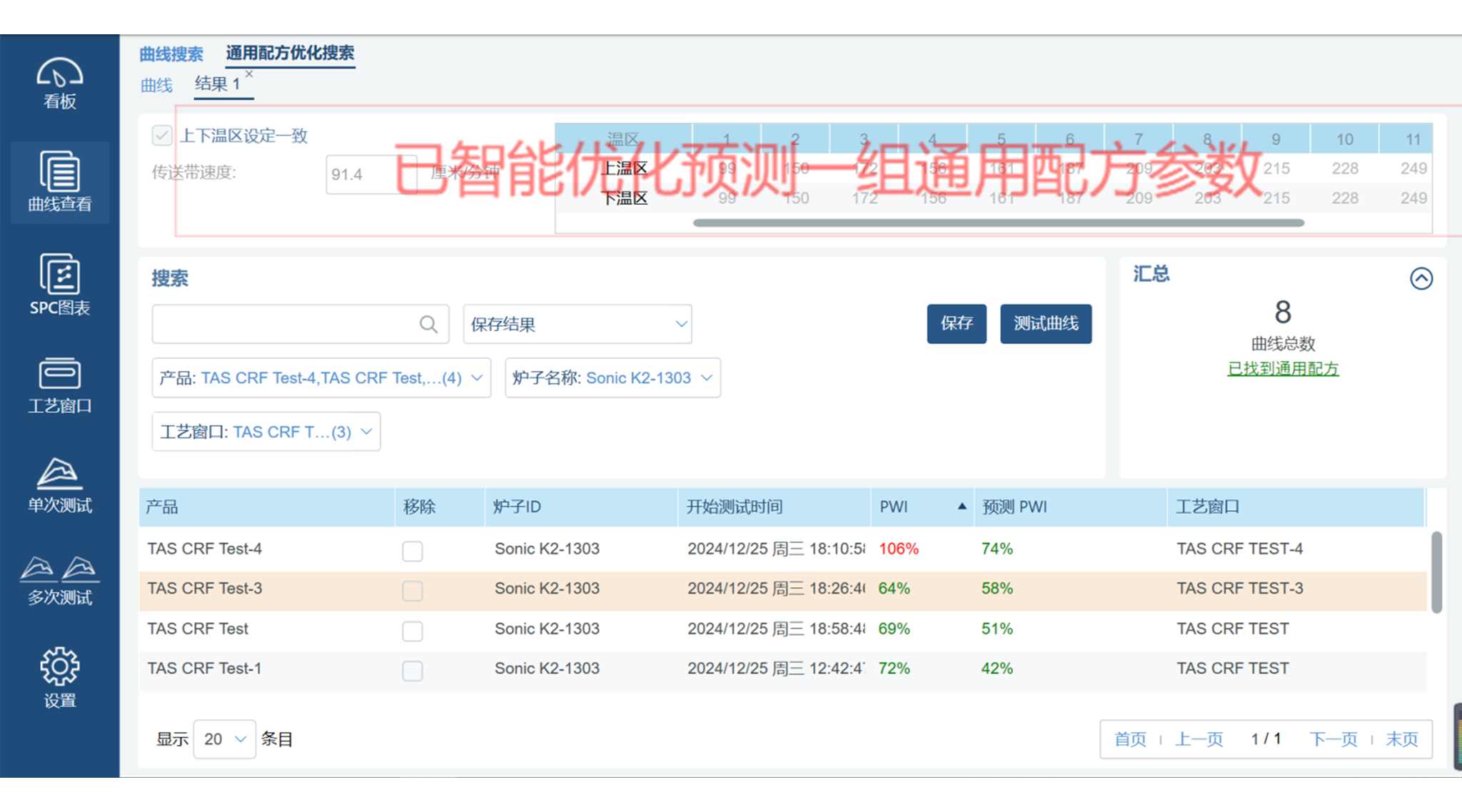
Task: Open the 曲线查看 sidebar icon
Action: pos(60,183)
